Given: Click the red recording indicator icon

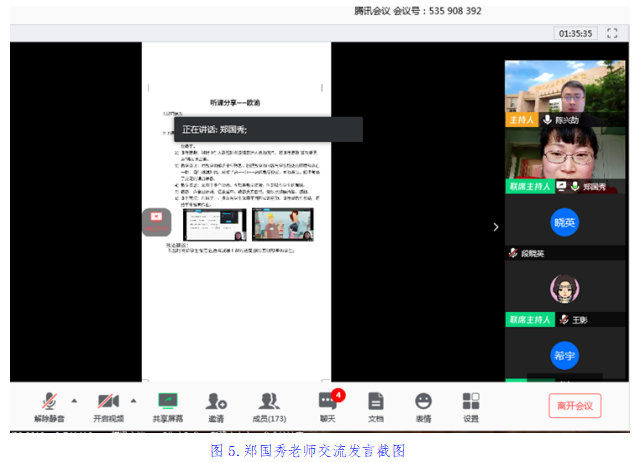Looking at the screenshot, I should click(155, 219).
